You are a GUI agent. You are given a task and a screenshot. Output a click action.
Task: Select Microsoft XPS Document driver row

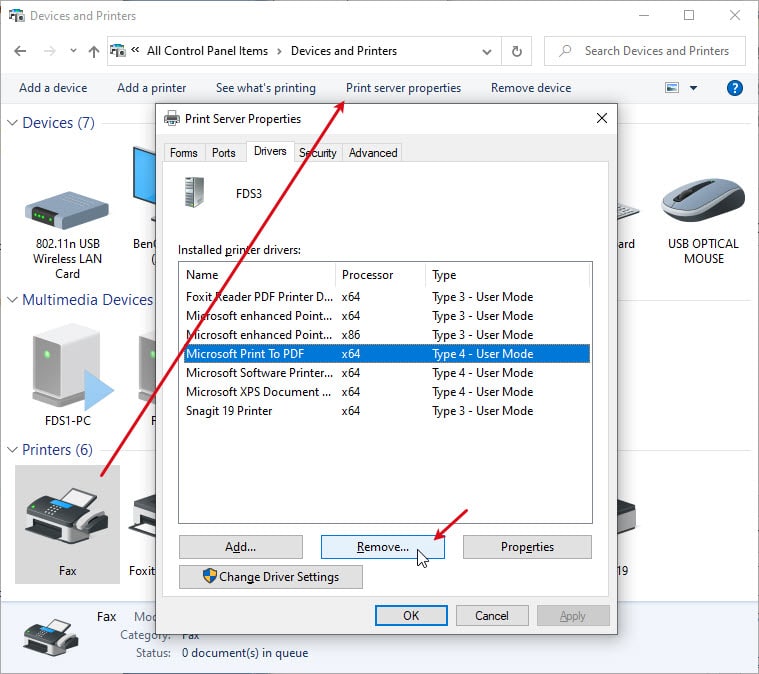pyautogui.click(x=387, y=392)
